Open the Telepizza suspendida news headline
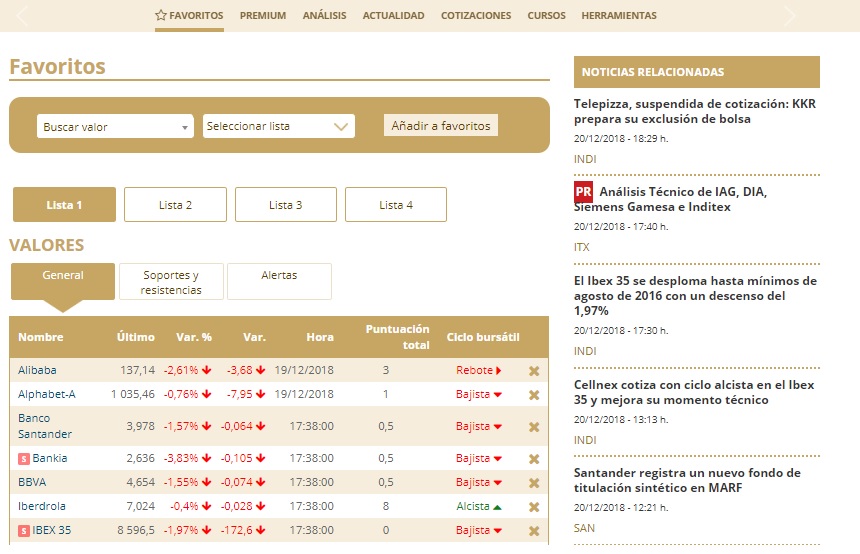 click(695, 111)
